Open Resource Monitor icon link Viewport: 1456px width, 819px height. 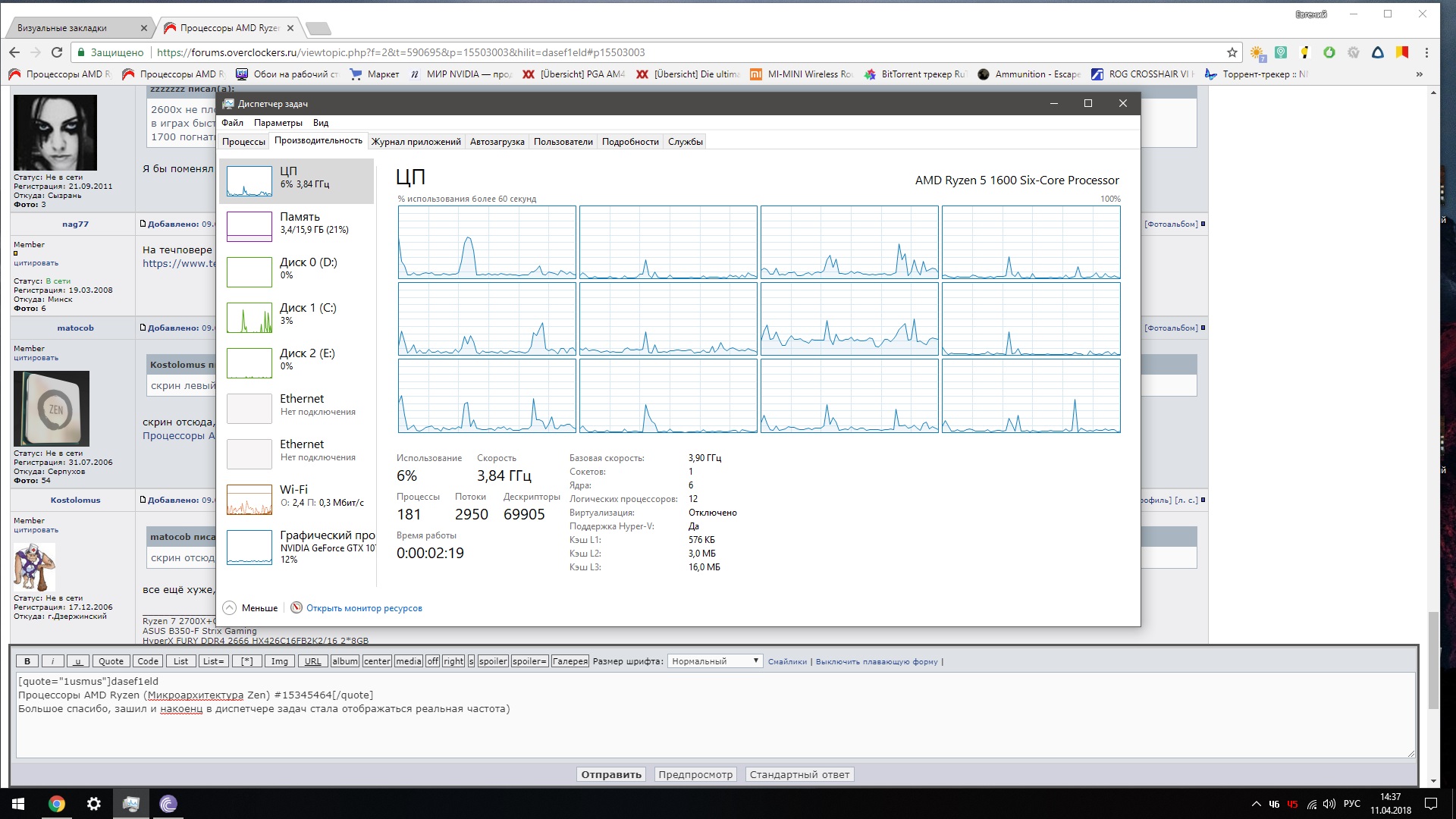(x=297, y=607)
